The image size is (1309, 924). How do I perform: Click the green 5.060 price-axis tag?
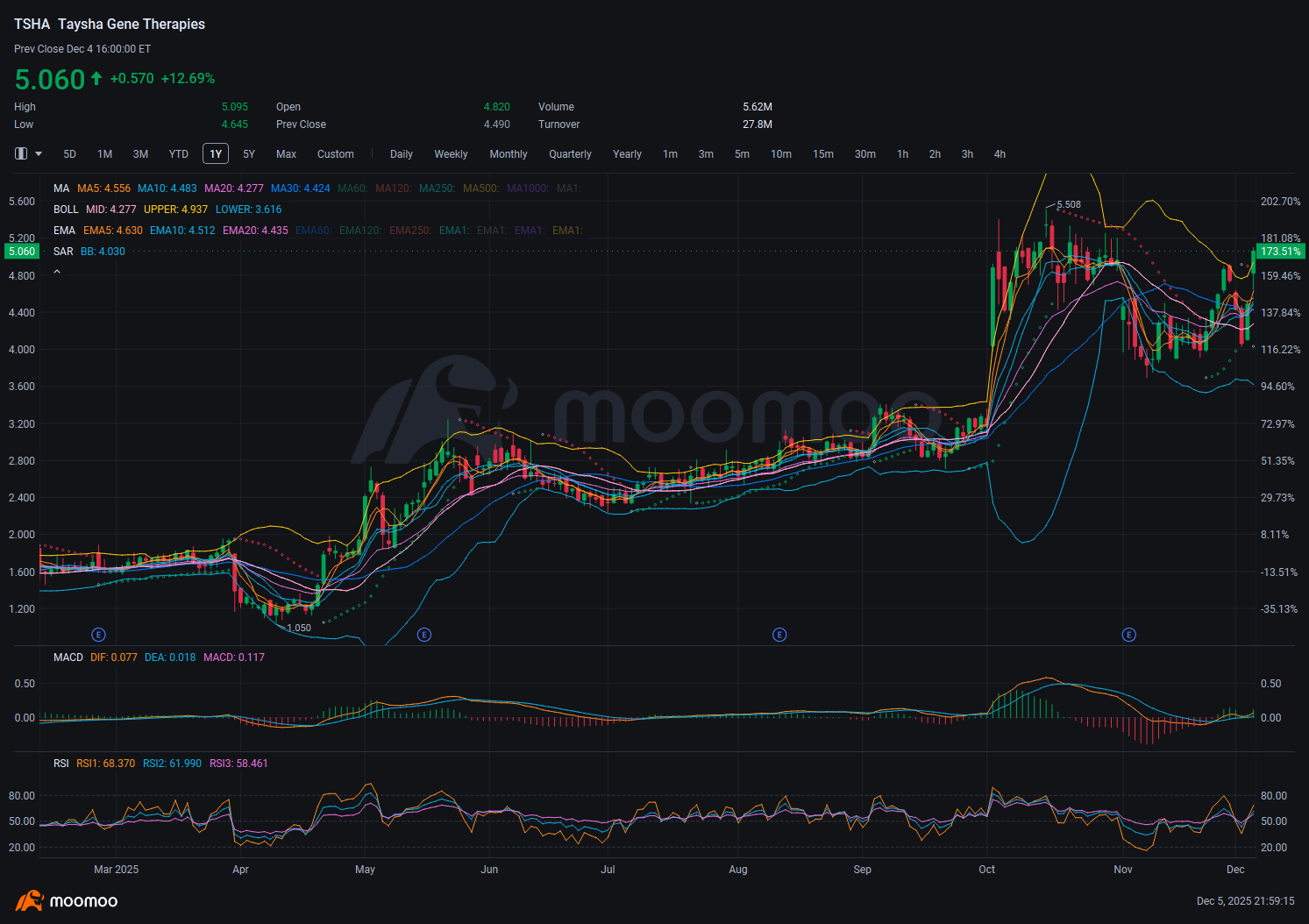click(22, 252)
